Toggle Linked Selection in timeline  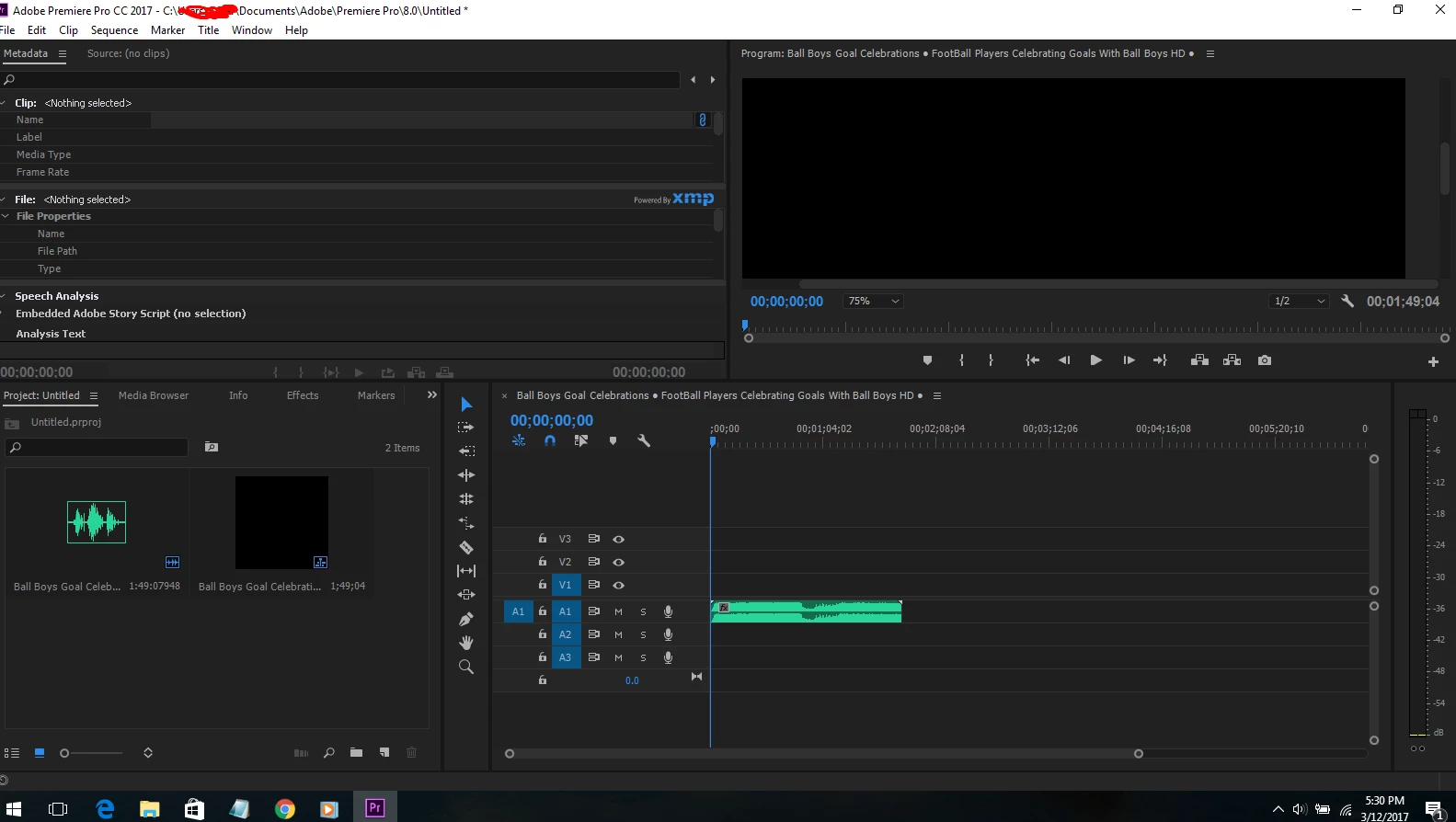581,440
